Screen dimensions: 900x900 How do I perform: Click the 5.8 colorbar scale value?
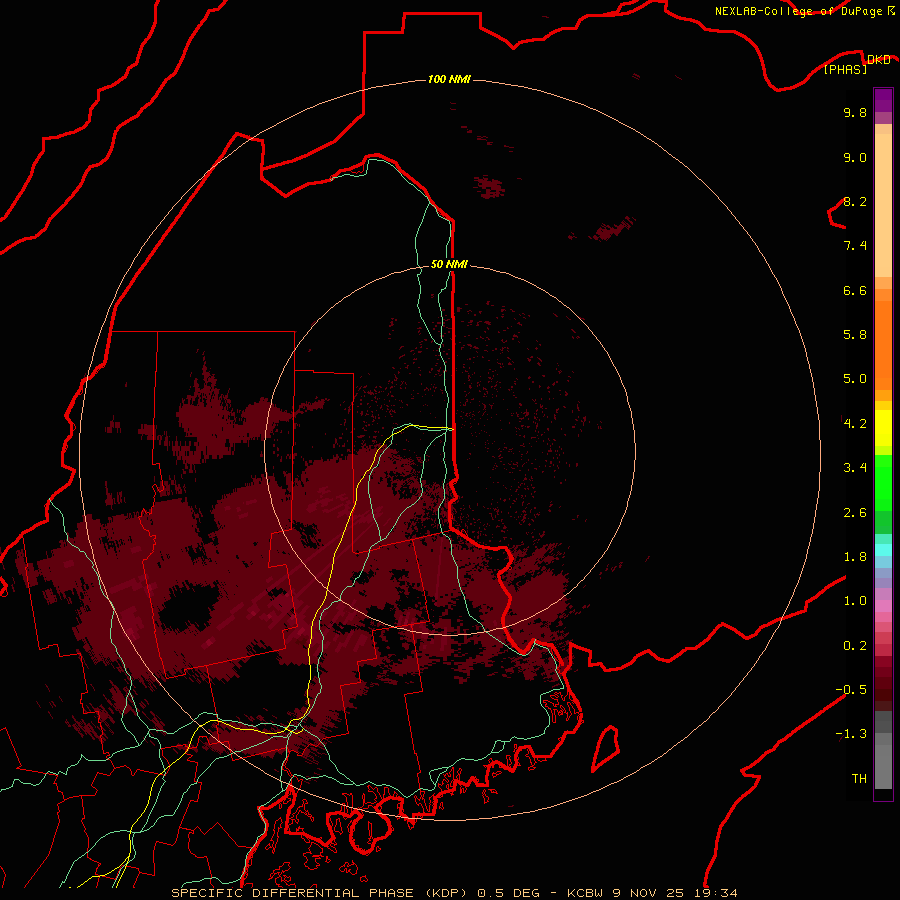(x=855, y=334)
